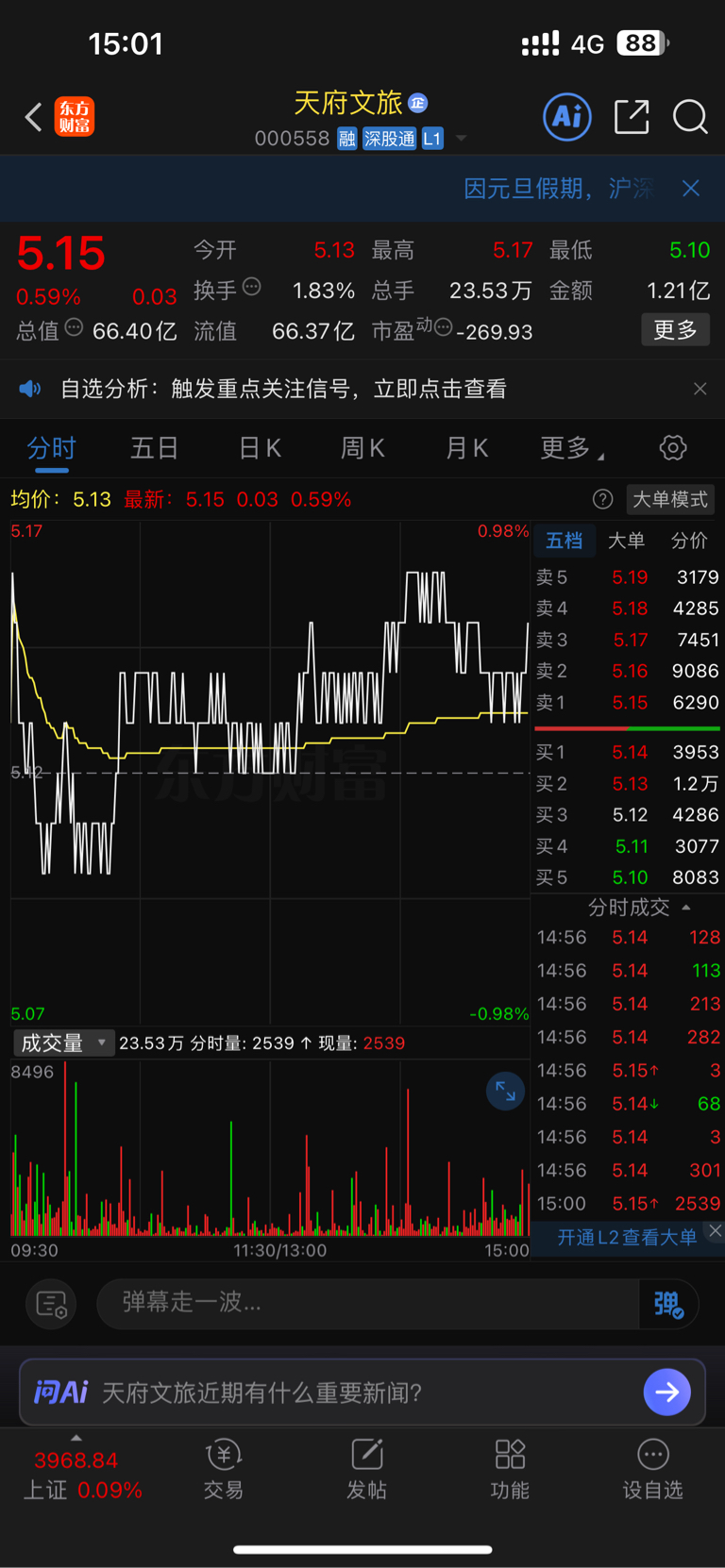The width and height of the screenshot is (725, 1568).
Task: Toggle 大单模式 mode
Action: [x=670, y=499]
